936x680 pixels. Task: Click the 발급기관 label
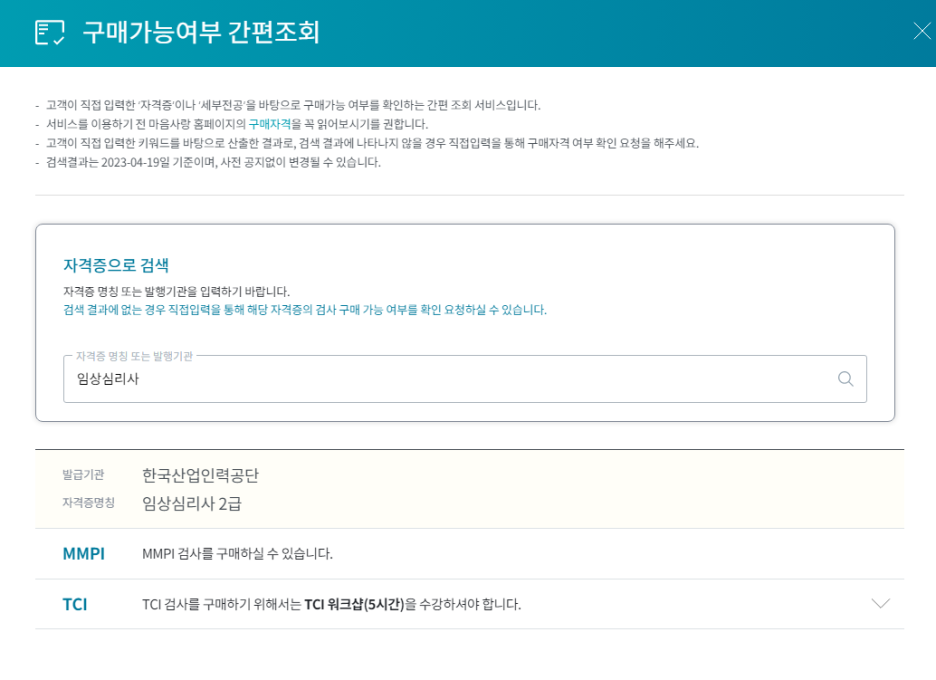click(x=84, y=475)
